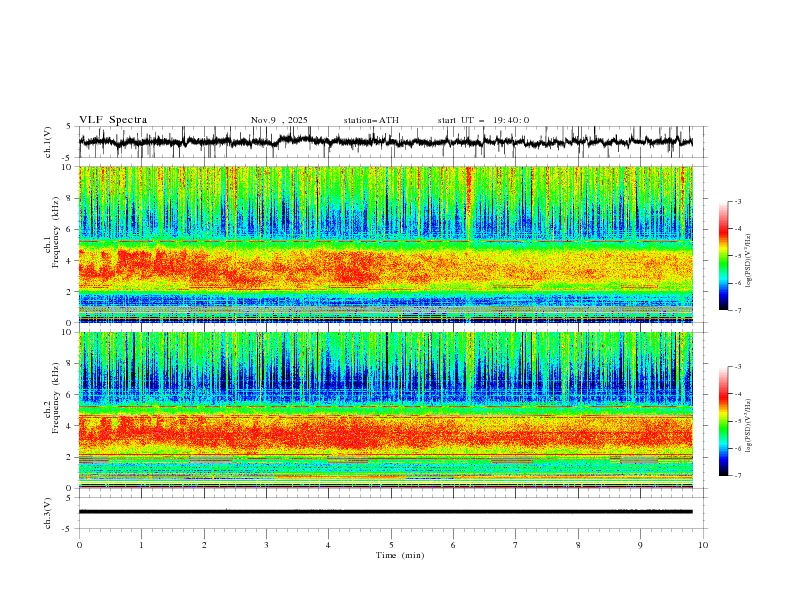Click the "-4" label on lower colorbar
792x612 pixels.
pyautogui.click(x=738, y=394)
